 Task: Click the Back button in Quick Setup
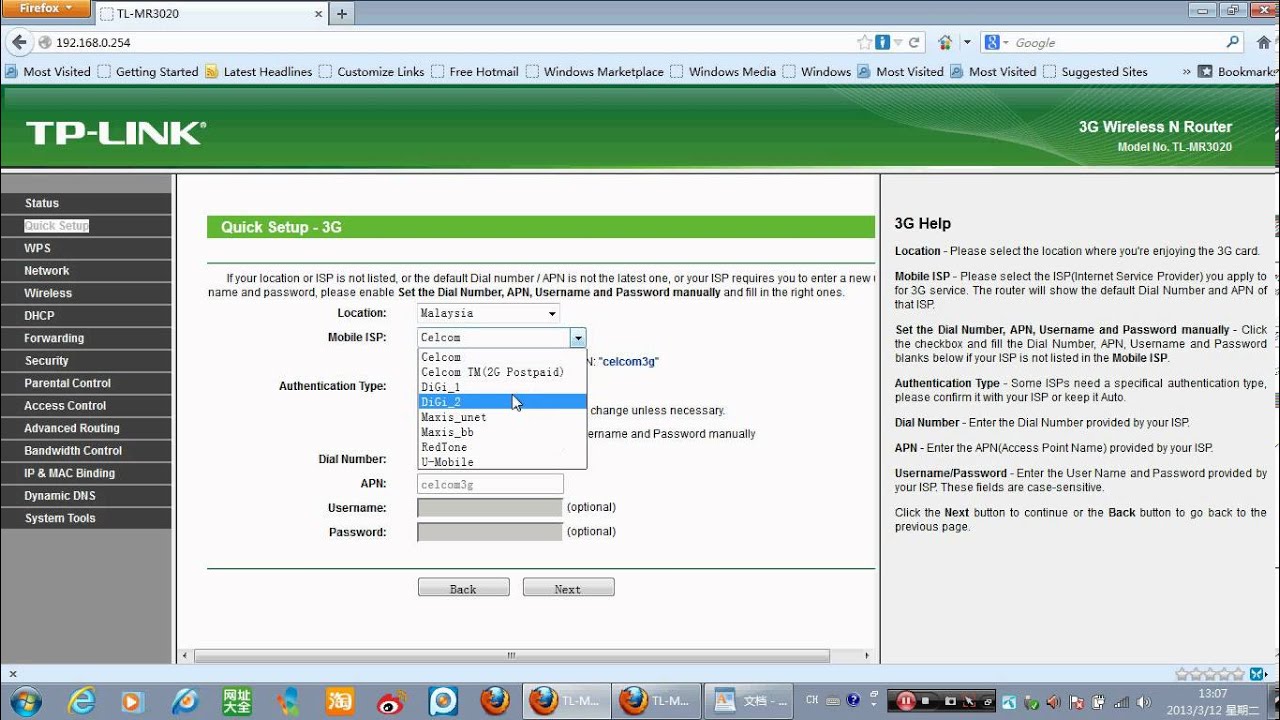click(x=463, y=588)
